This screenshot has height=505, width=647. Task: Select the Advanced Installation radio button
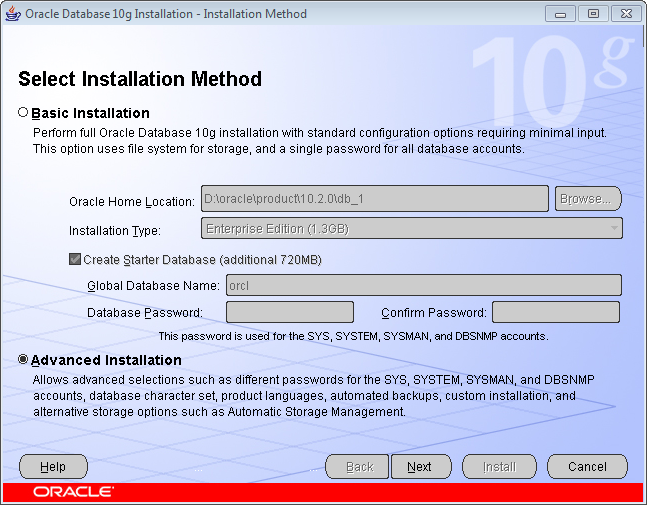(23, 359)
